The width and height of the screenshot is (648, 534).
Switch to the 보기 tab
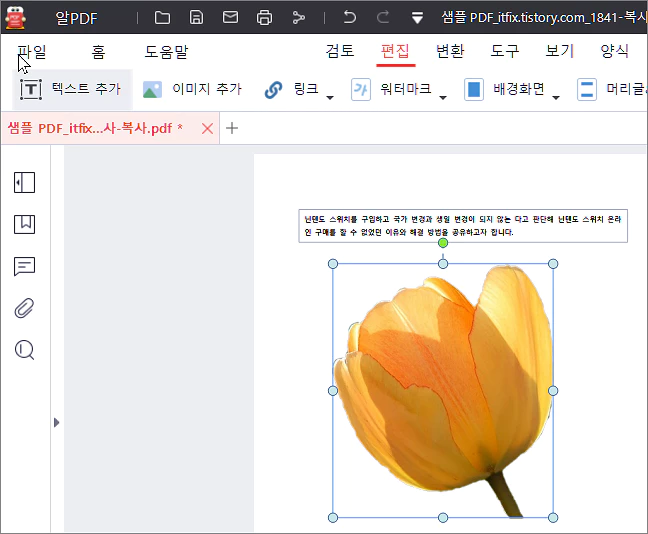[560, 51]
